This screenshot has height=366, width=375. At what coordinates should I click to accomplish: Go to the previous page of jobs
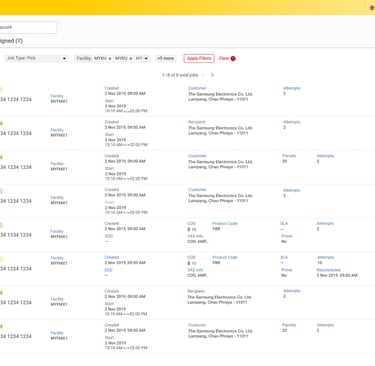[203, 75]
